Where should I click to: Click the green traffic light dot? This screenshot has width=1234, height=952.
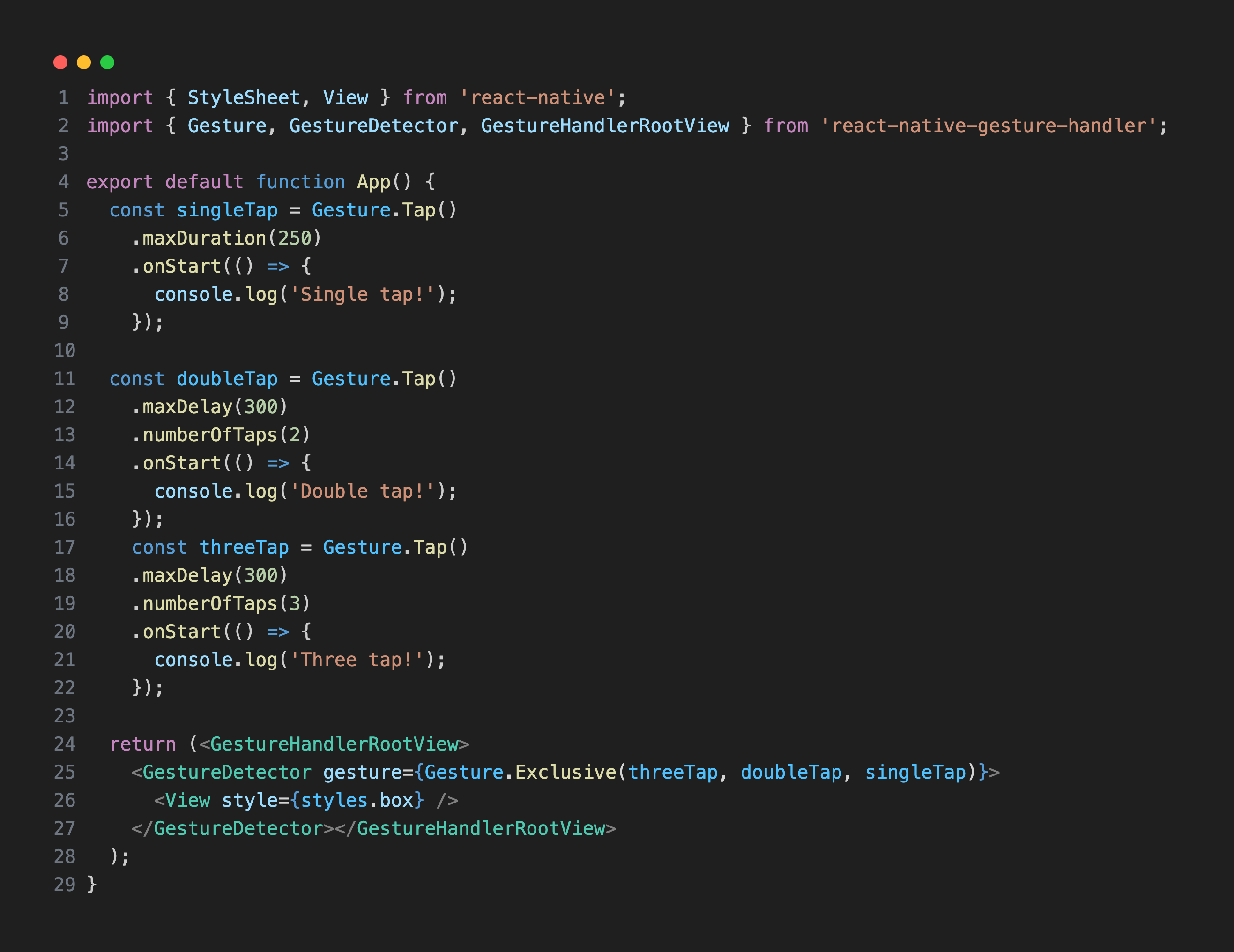108,62
